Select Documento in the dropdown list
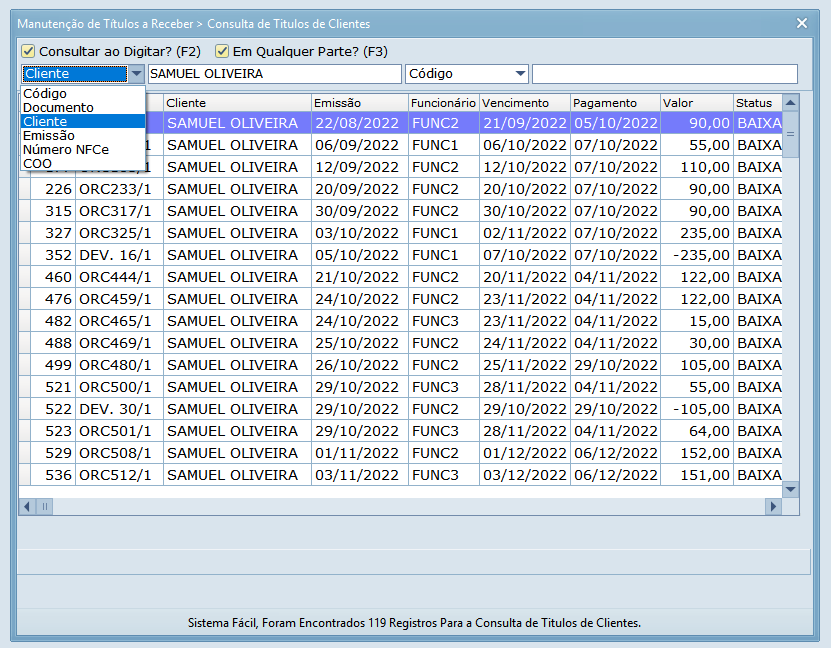Image resolution: width=831 pixels, height=648 pixels. point(58,107)
